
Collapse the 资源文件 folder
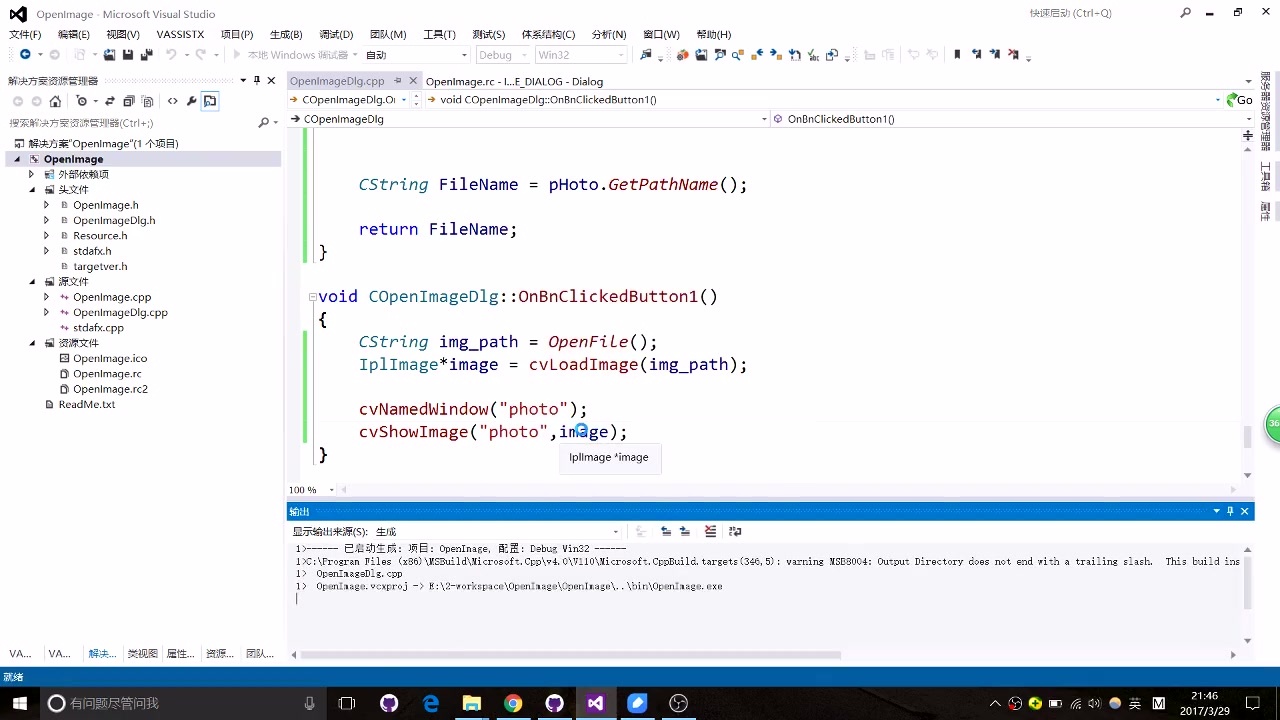coord(32,343)
